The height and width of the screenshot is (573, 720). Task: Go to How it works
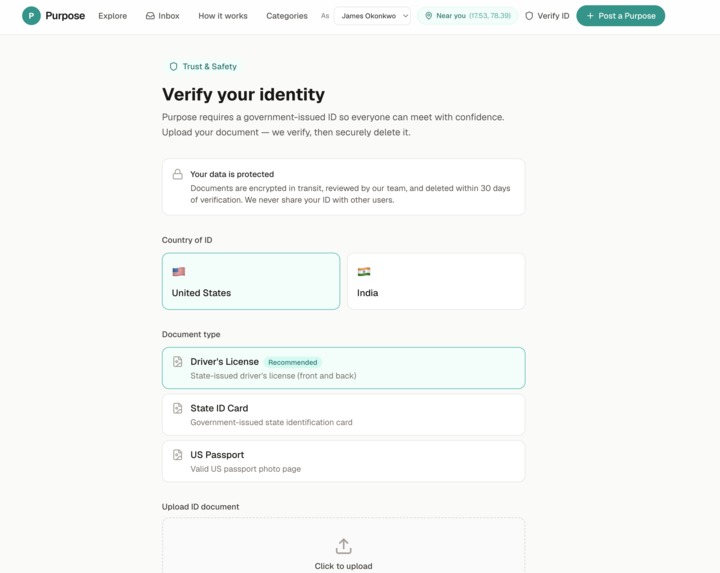point(223,16)
